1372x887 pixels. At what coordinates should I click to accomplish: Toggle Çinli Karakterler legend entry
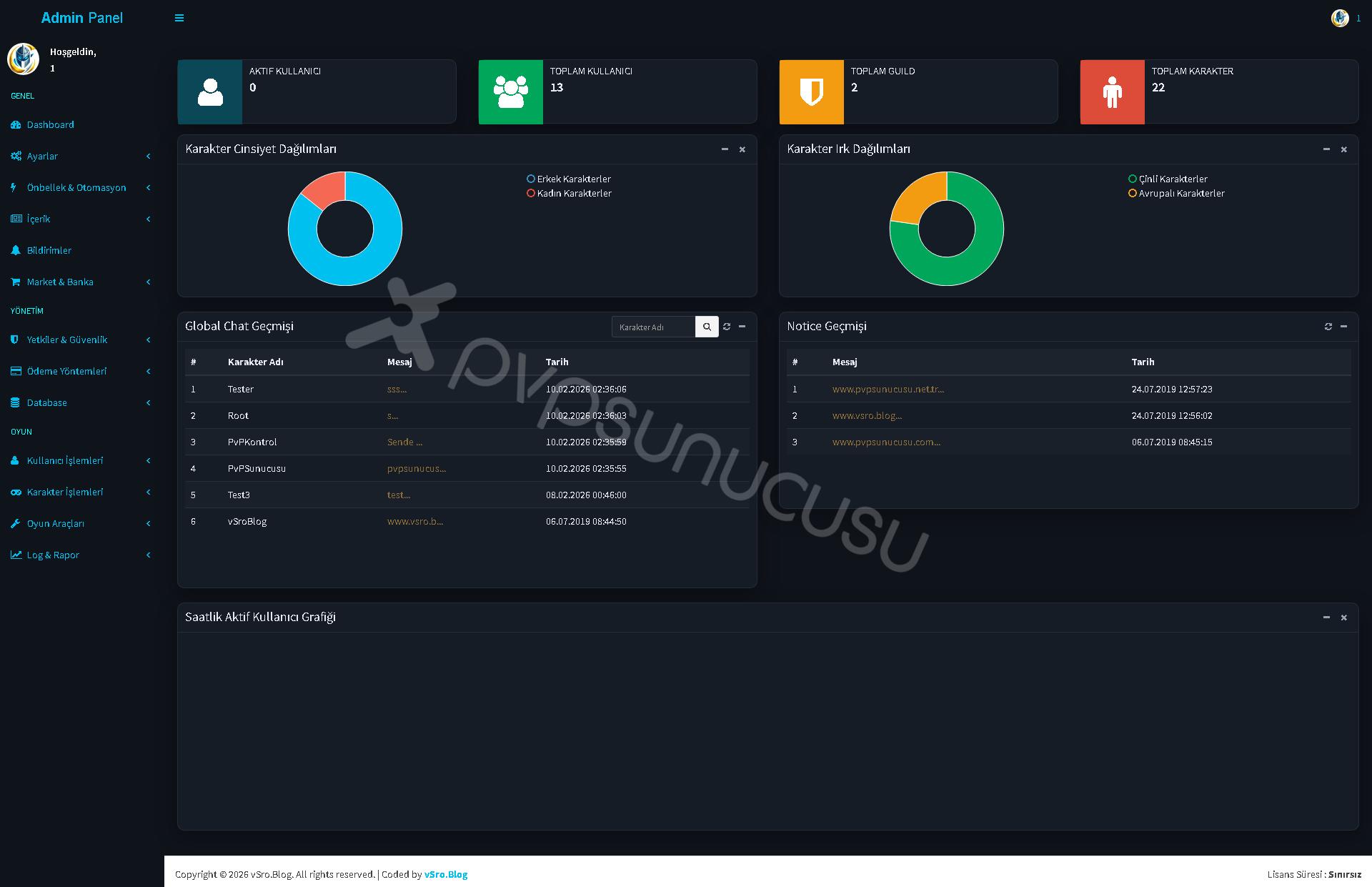point(1168,179)
